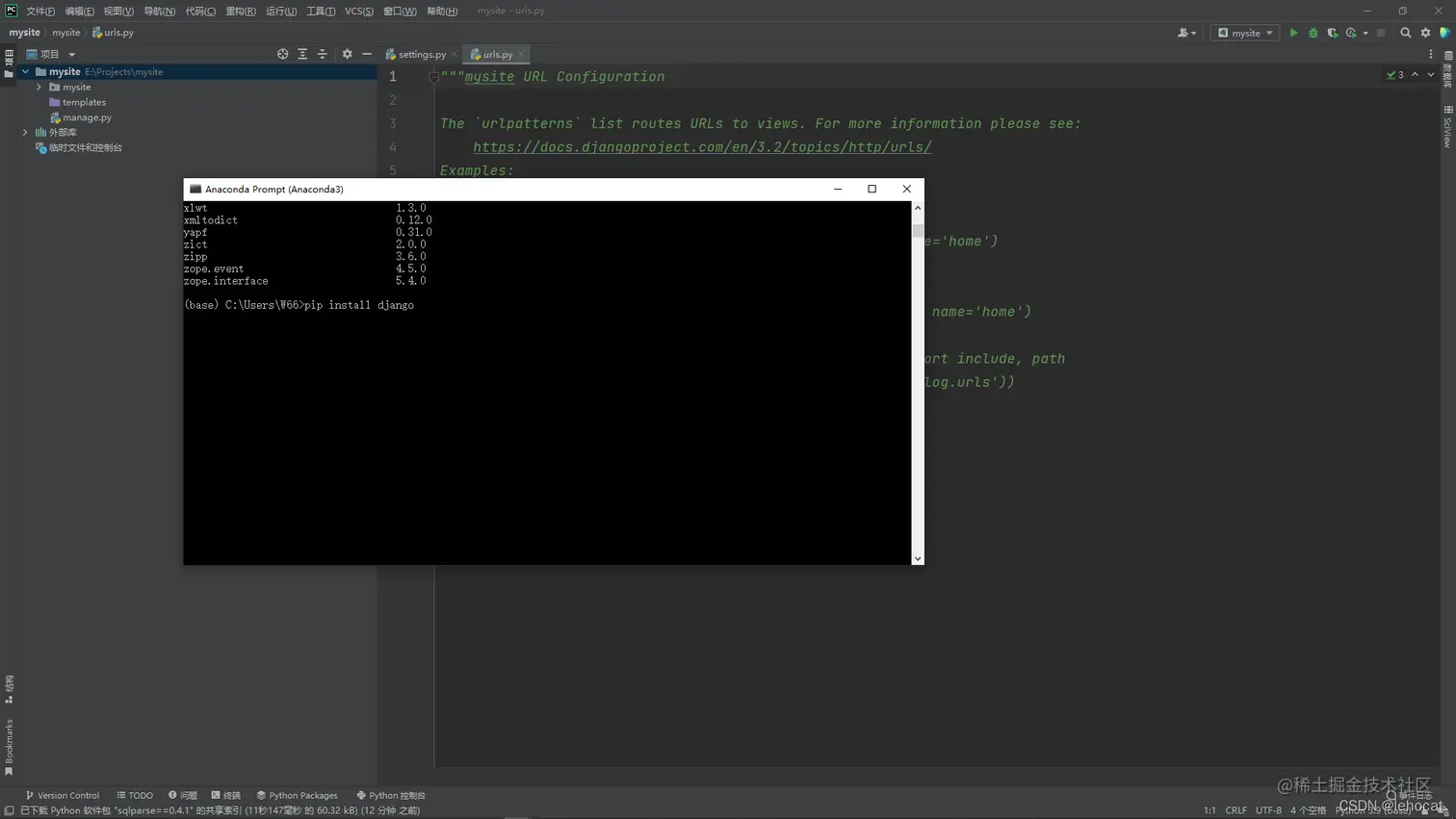Click the status bar tool-windows toggle icon
This screenshot has width=1456, height=819.
(x=9, y=810)
